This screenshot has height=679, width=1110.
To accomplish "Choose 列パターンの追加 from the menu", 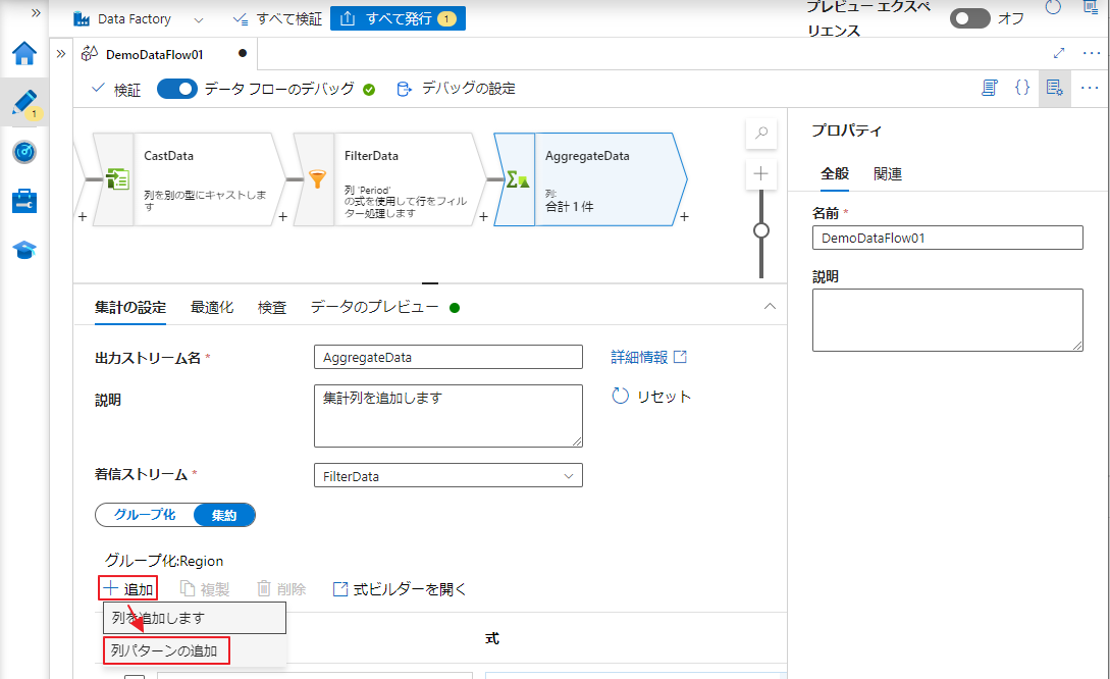I will pos(166,651).
